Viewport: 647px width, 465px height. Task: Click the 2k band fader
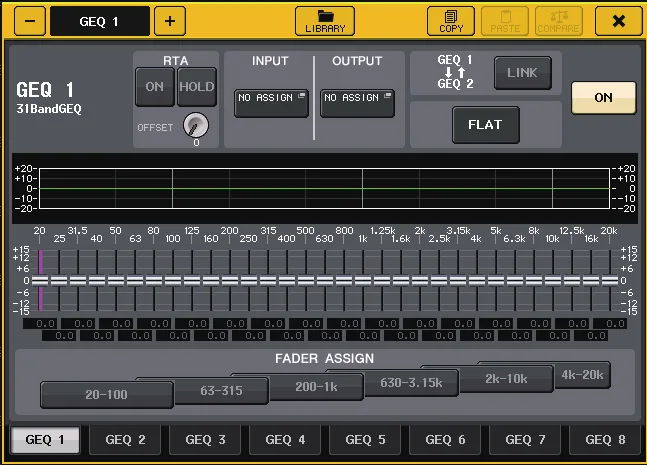(420, 281)
